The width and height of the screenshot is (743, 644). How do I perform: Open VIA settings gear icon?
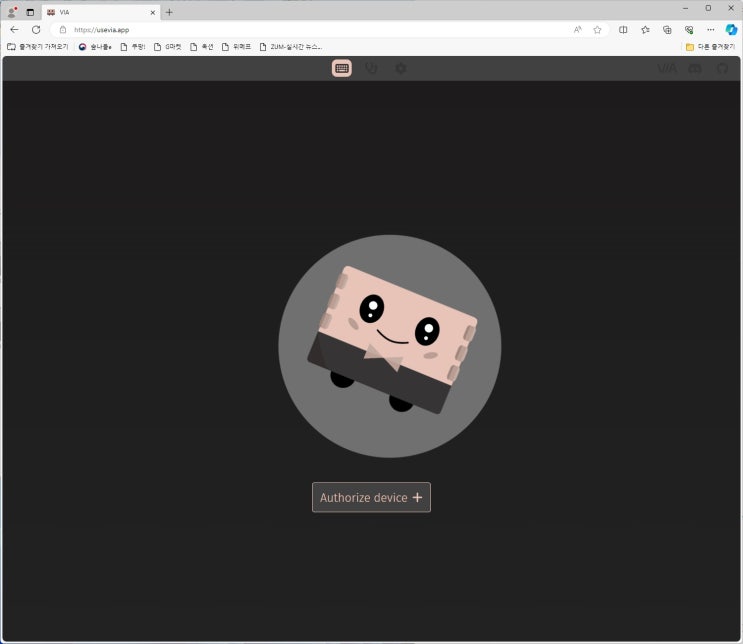click(x=401, y=68)
